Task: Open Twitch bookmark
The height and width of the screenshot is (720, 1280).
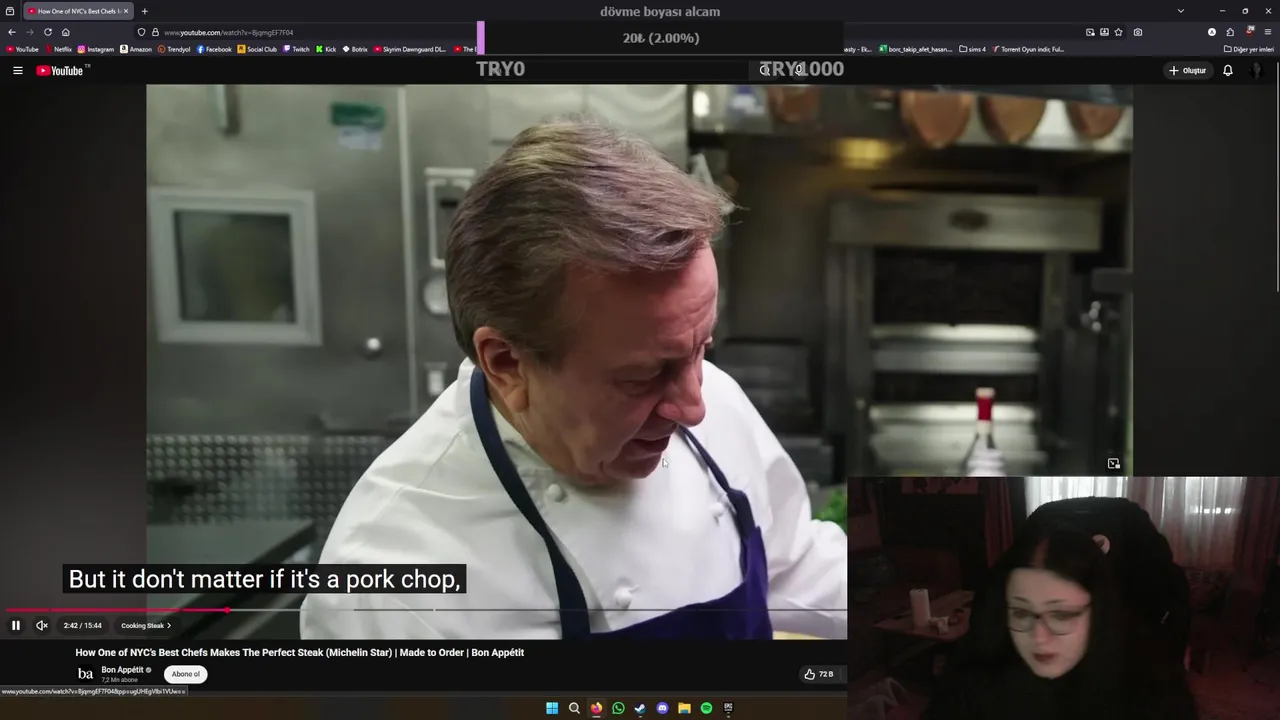Action: coord(296,49)
